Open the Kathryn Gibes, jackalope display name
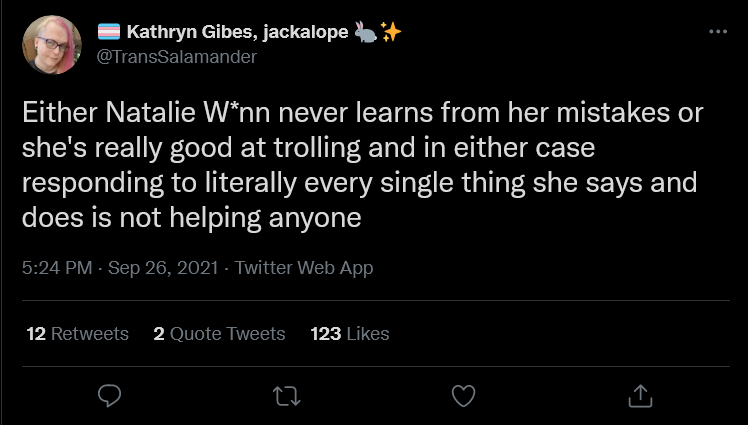 point(237,32)
